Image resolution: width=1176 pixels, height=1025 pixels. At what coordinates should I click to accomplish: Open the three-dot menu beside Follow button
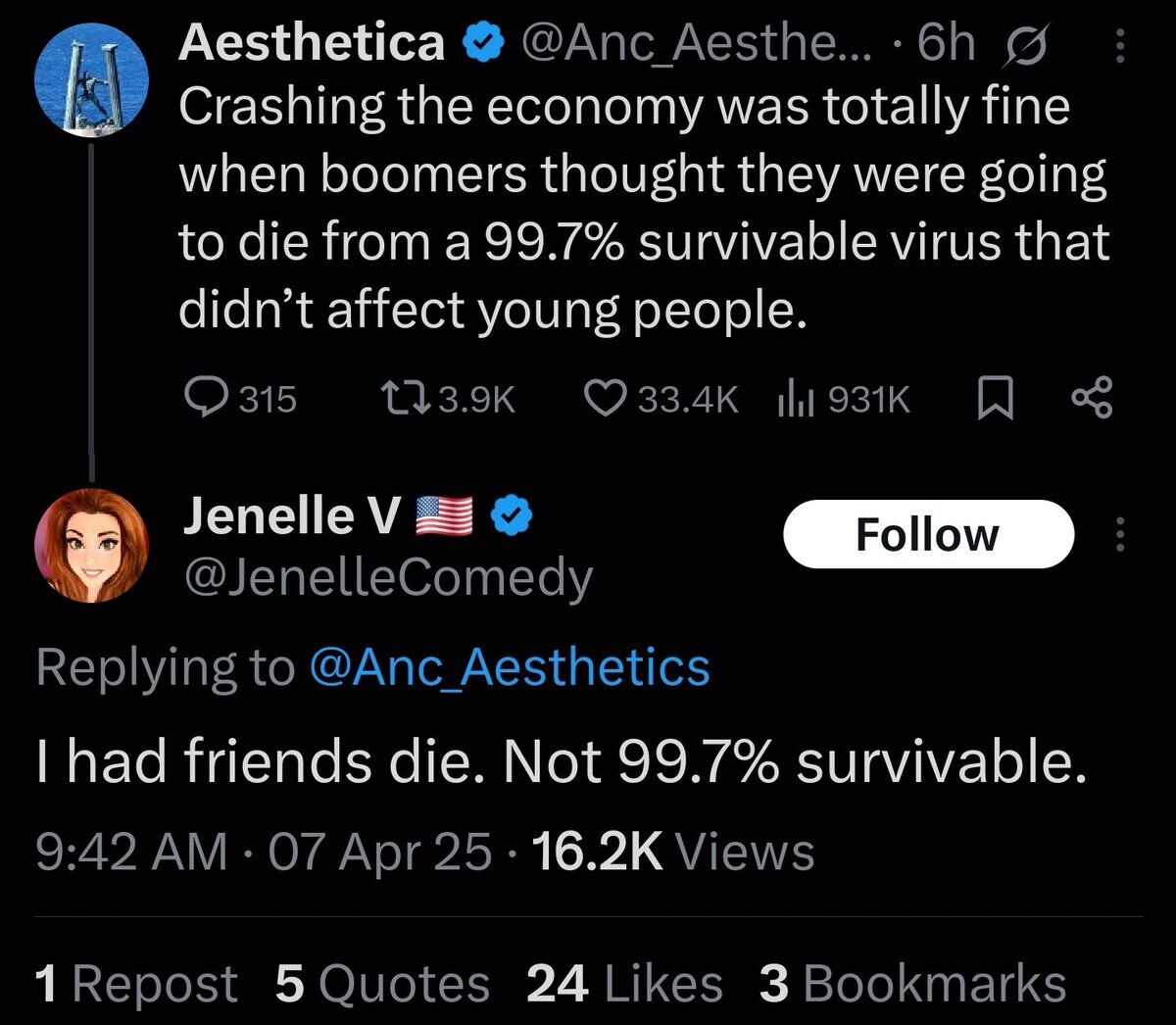coord(1122,534)
